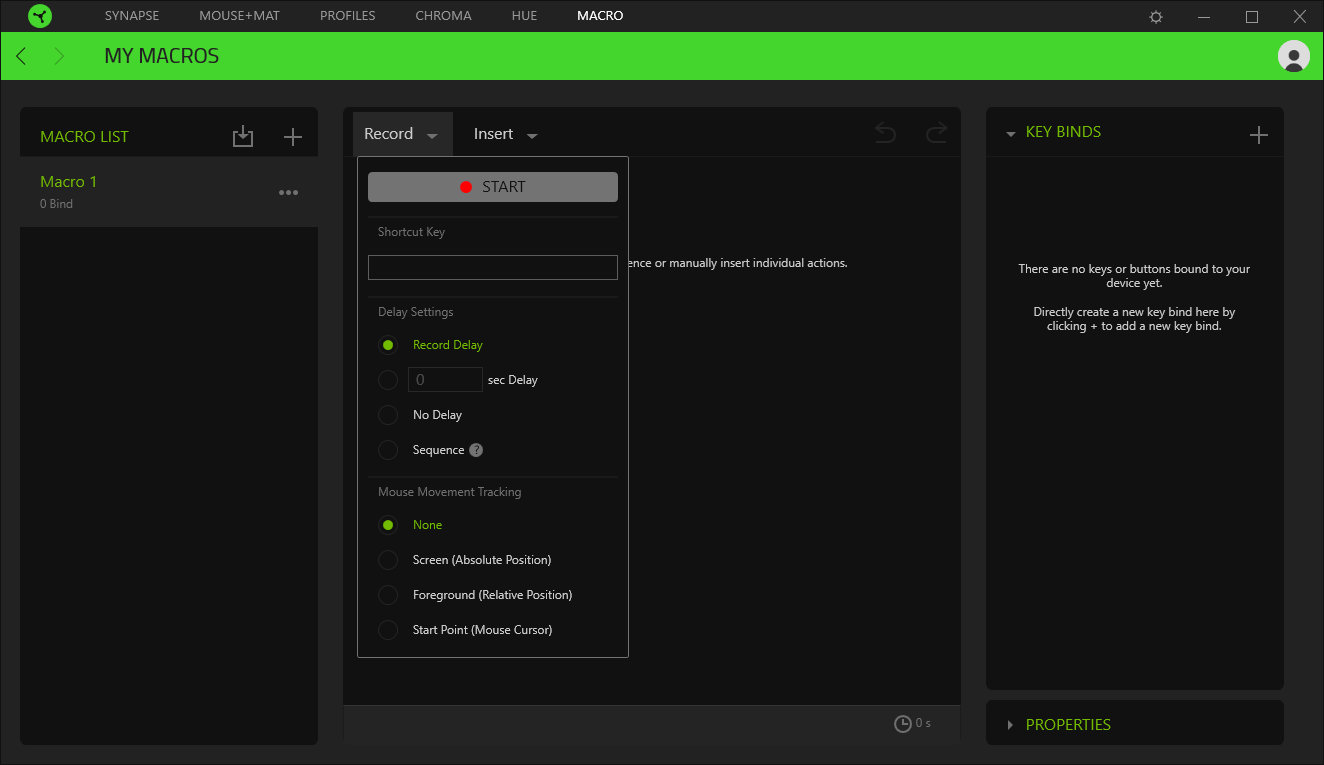The width and height of the screenshot is (1324, 765).
Task: Open the settings gear icon
Action: pos(1156,17)
